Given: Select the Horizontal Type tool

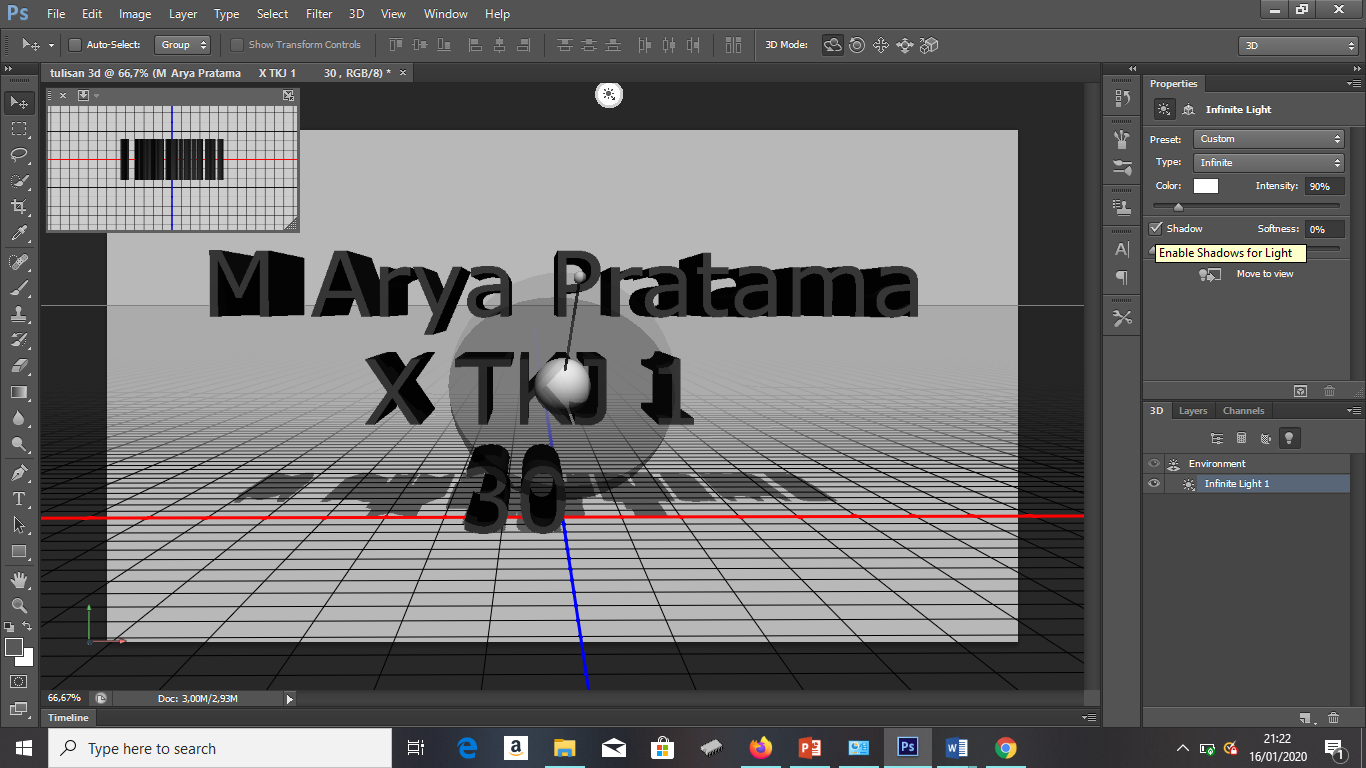Looking at the screenshot, I should [18, 497].
